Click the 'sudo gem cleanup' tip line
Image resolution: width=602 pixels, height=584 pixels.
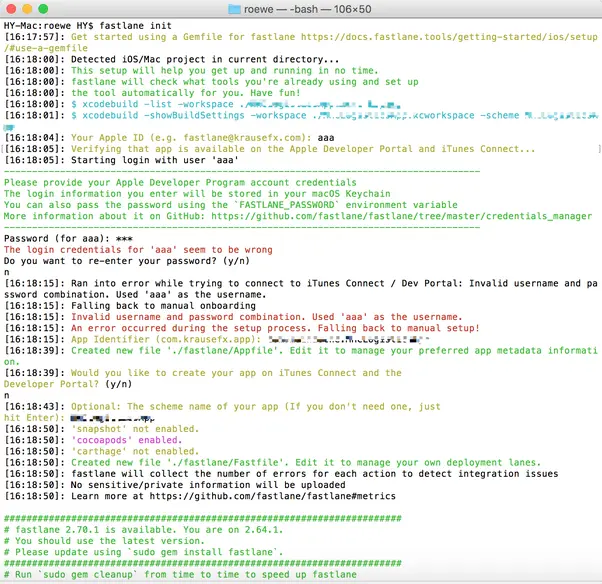[x=180, y=574]
